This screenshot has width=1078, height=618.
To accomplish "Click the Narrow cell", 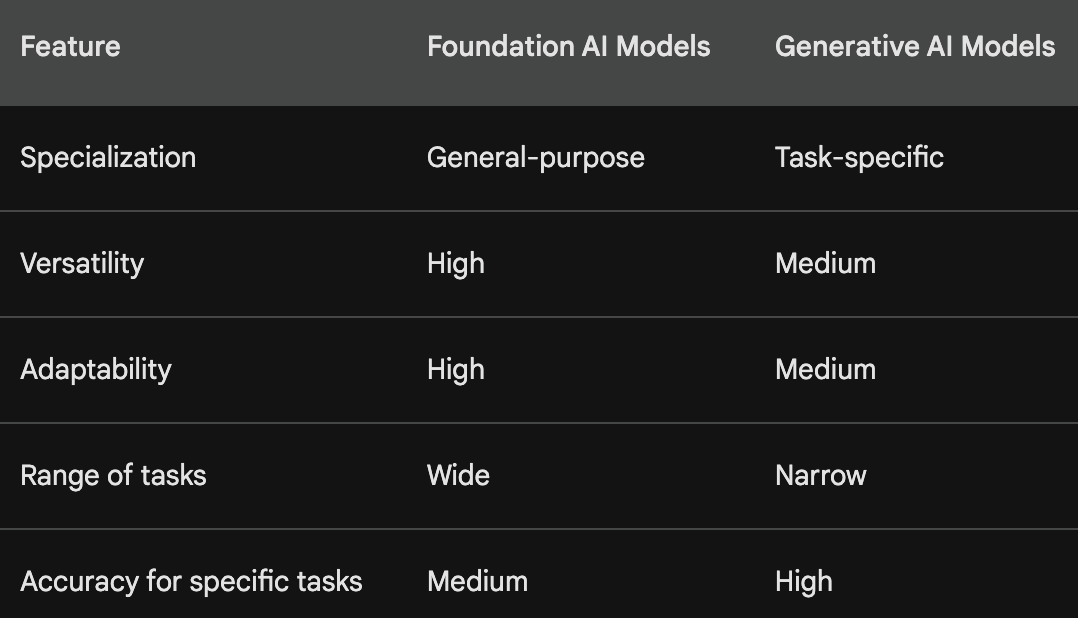I will pos(821,476).
